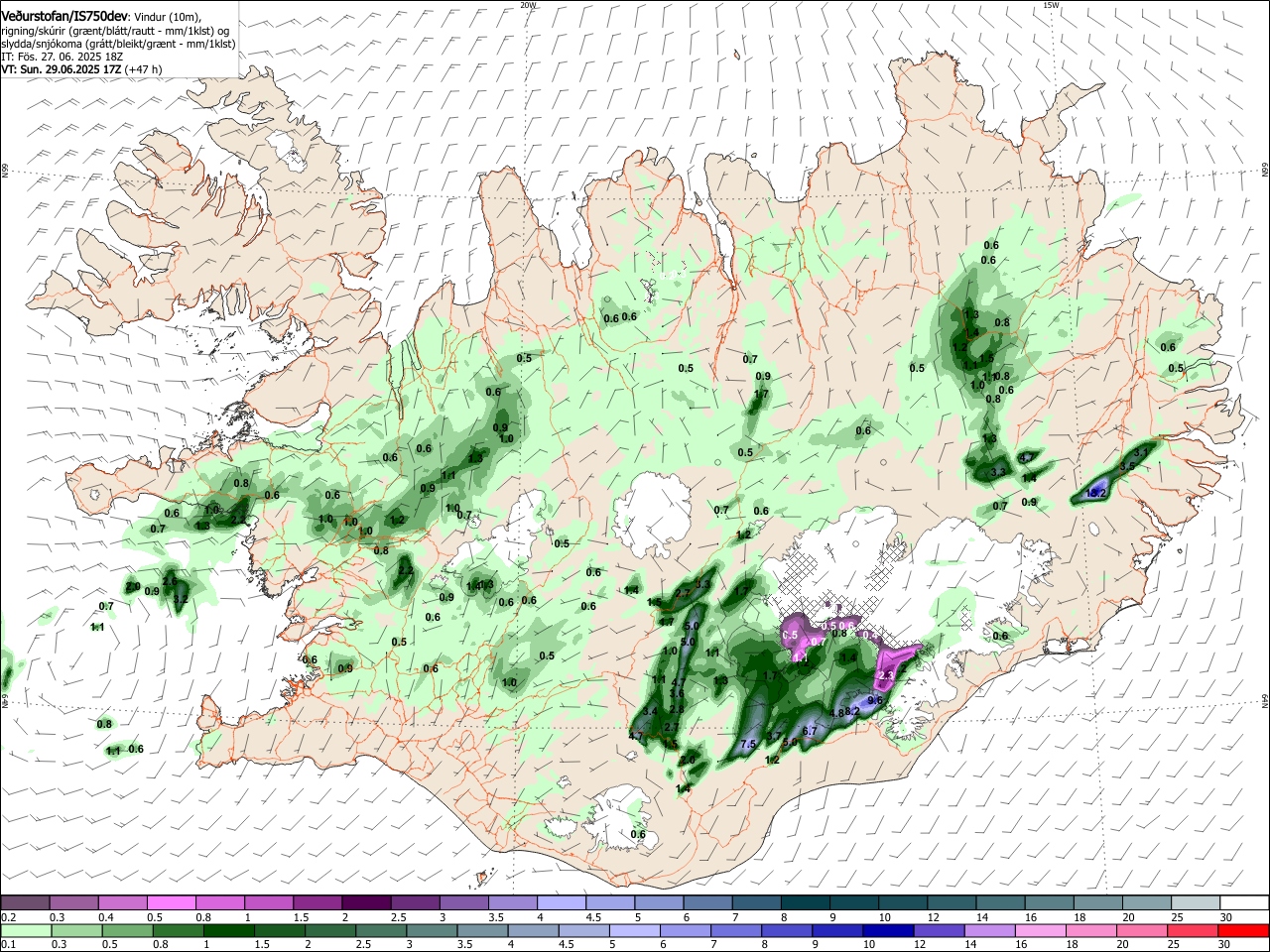This screenshot has width=1270, height=952.
Task: Click the 'IT: Fös. 27. 06. 2025 18Z' line
Action: click(62, 57)
